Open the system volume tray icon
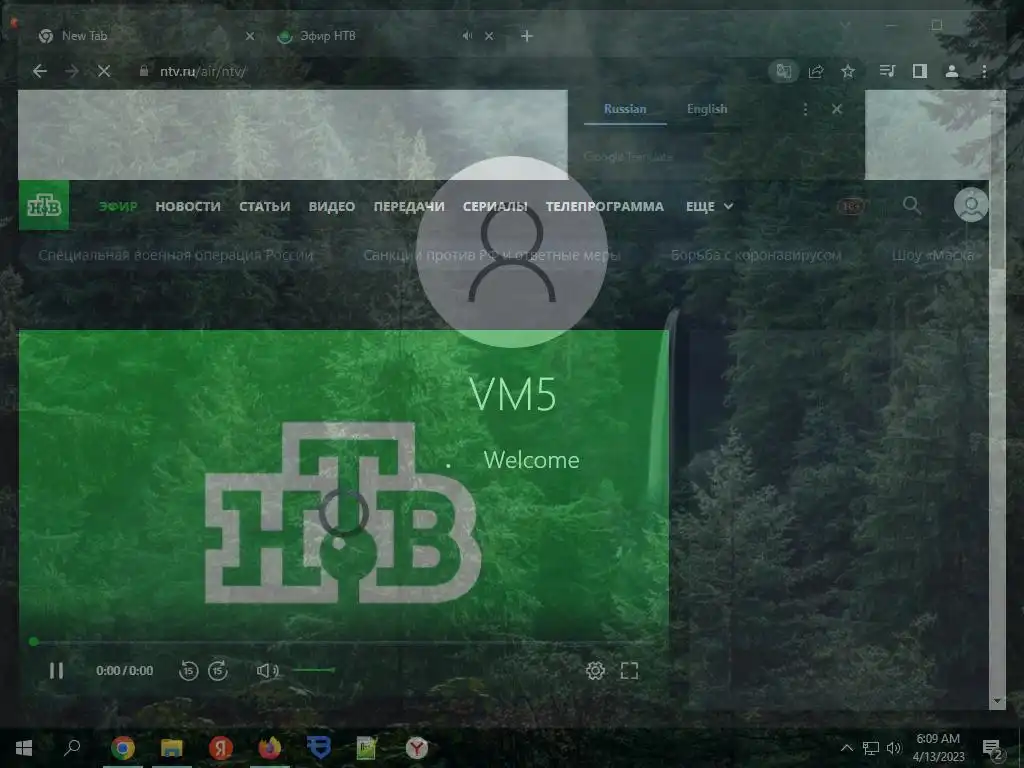 tap(893, 748)
